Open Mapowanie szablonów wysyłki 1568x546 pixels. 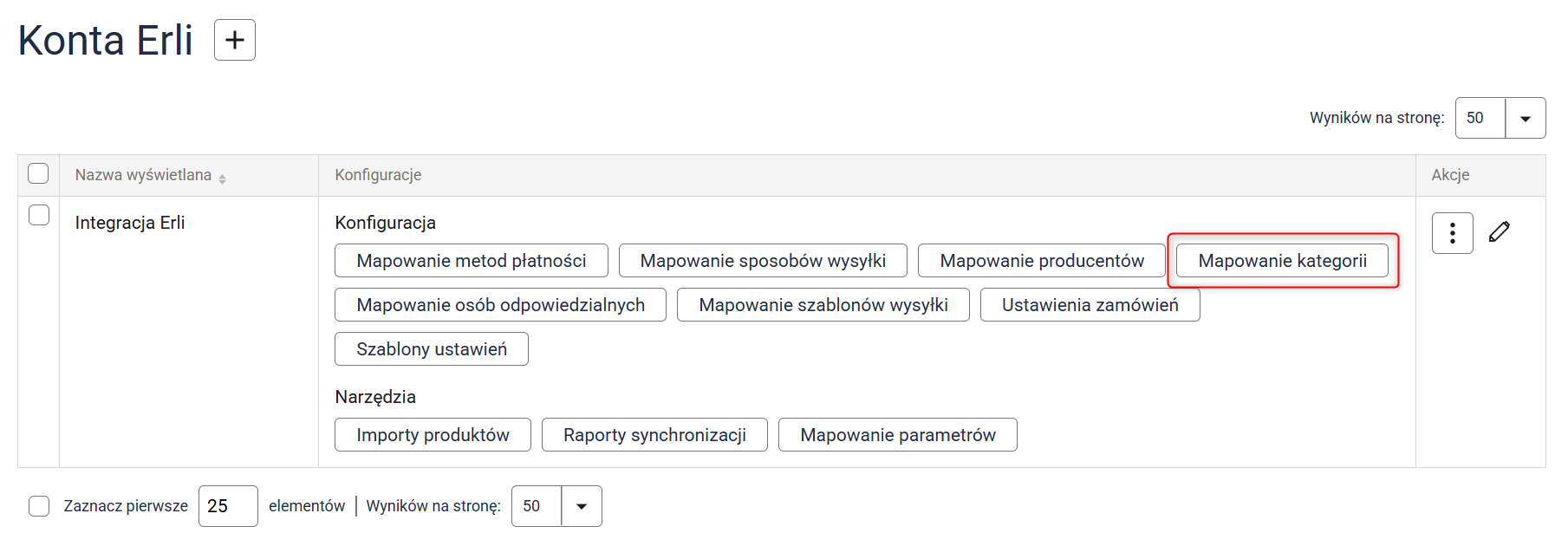[x=823, y=305]
